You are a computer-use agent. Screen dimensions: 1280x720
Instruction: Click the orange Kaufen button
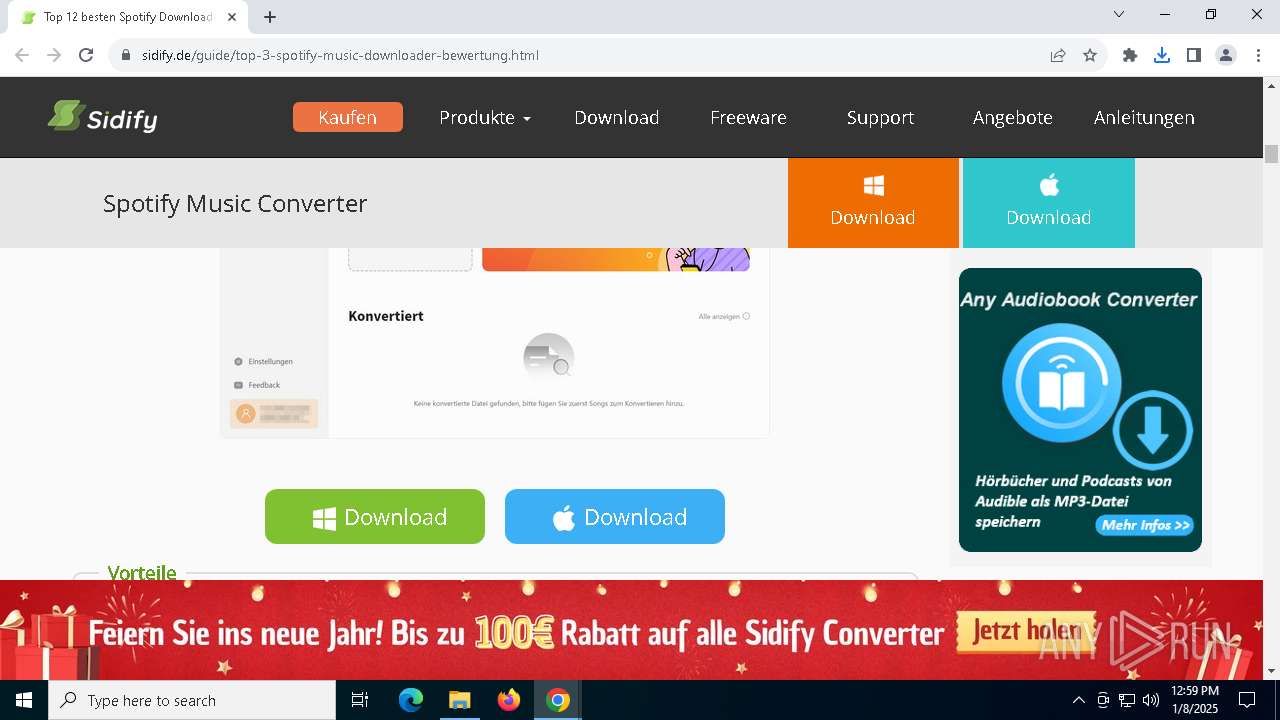coord(348,117)
